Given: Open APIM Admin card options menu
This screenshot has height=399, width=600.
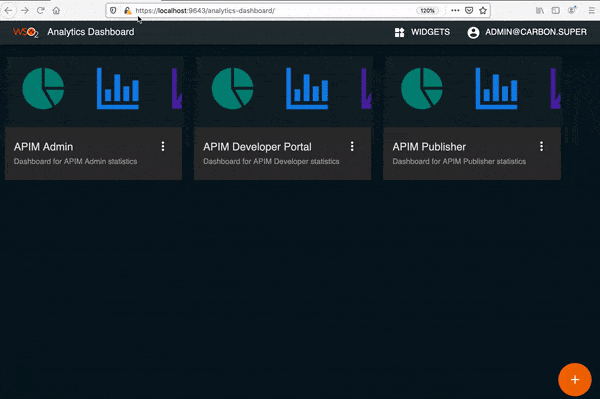Looking at the screenshot, I should (x=163, y=146).
